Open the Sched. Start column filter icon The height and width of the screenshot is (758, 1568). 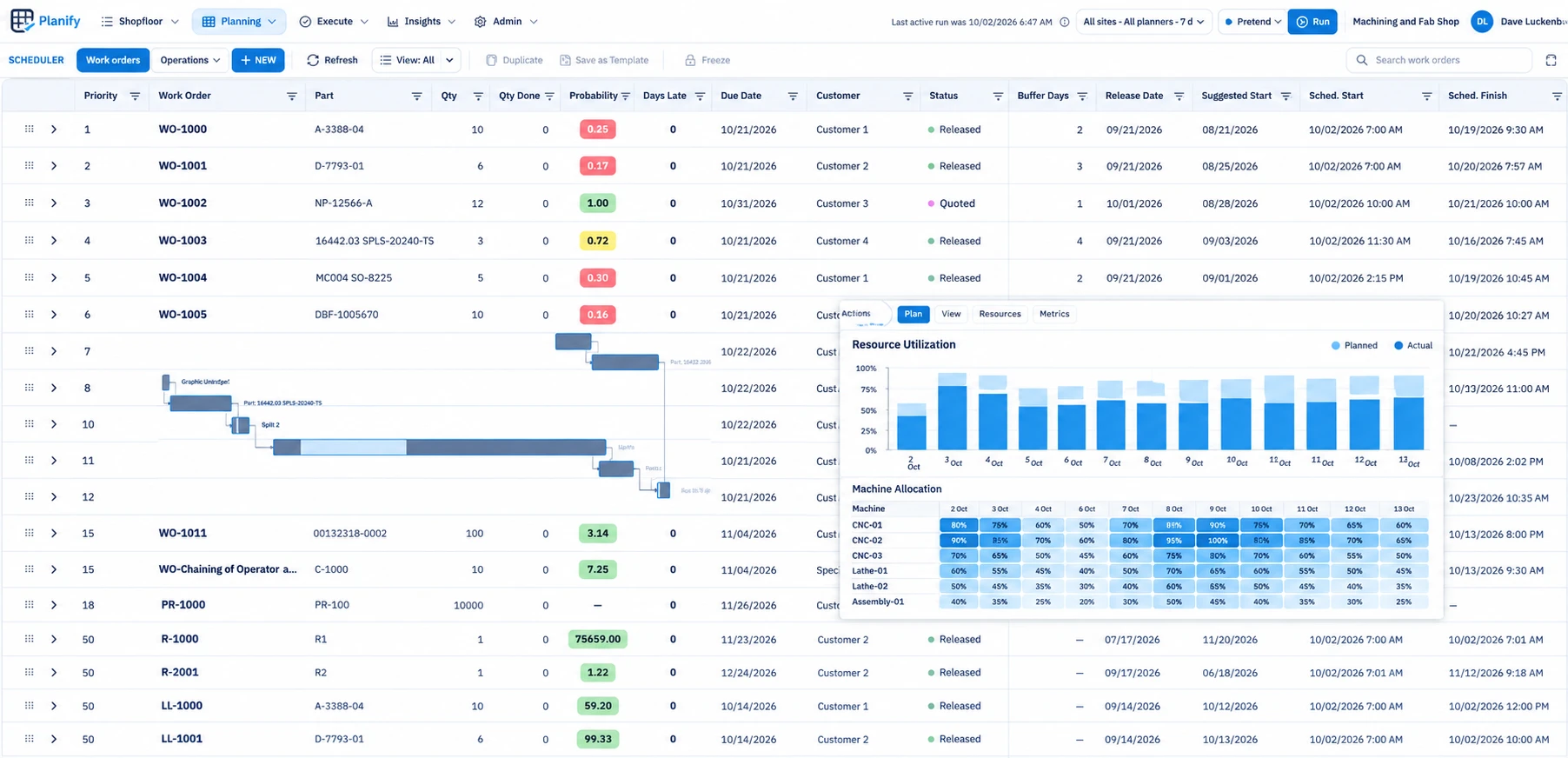click(1426, 96)
